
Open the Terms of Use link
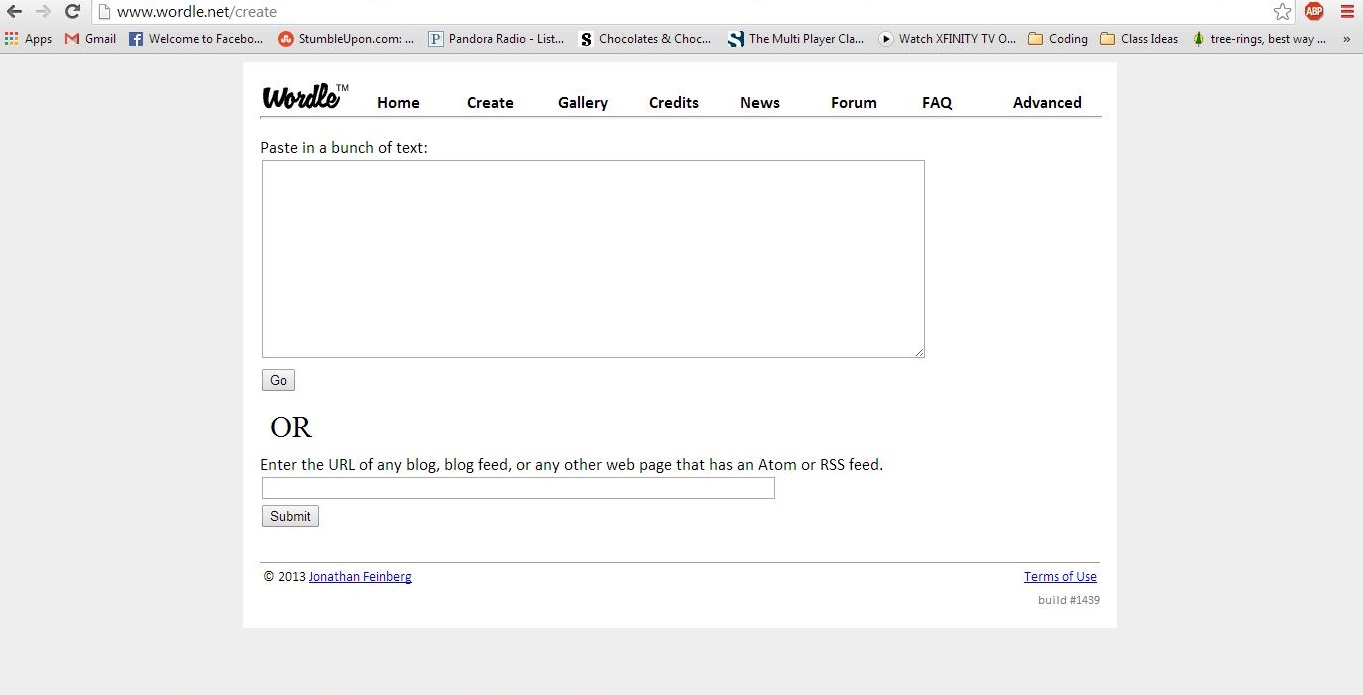click(1060, 577)
